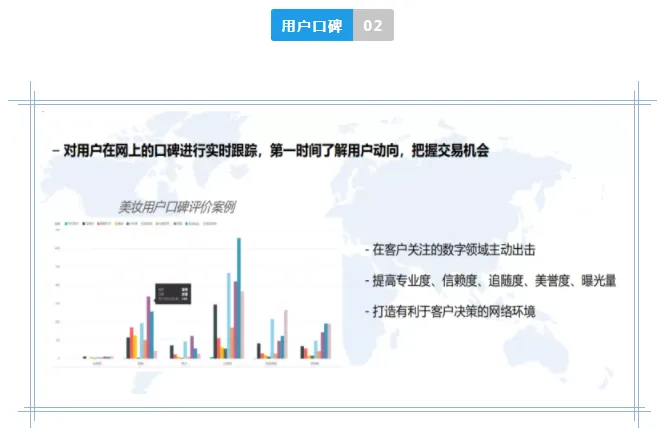Click the bullet 打造有利于客户决策的网络环境

pos(450,312)
